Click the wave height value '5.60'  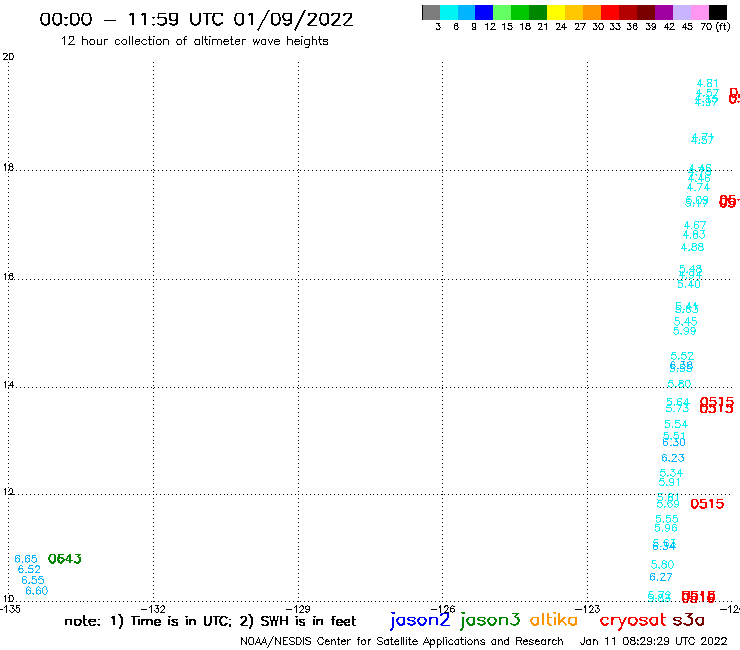click(x=663, y=565)
